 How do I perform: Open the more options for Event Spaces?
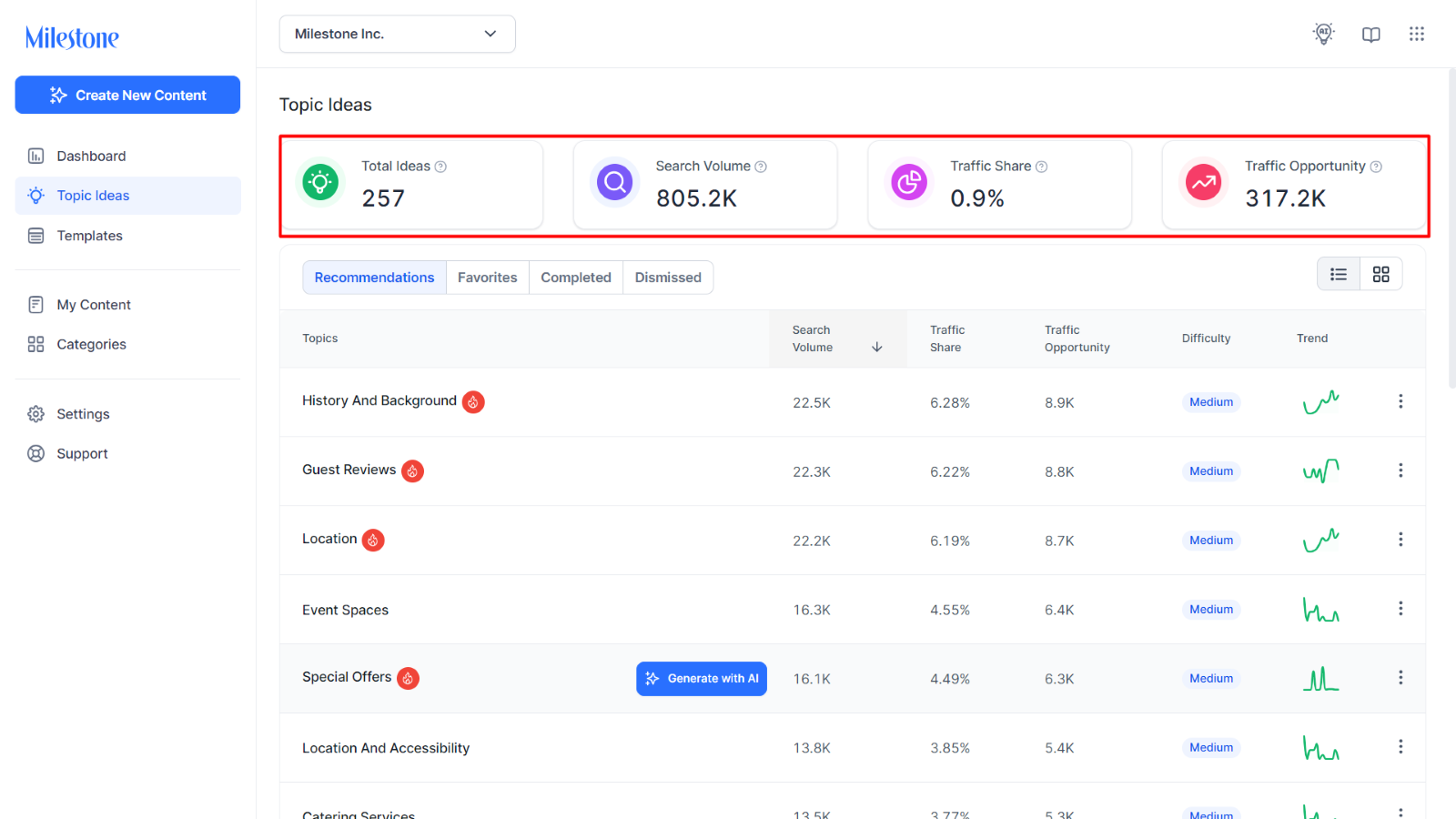[x=1400, y=608]
